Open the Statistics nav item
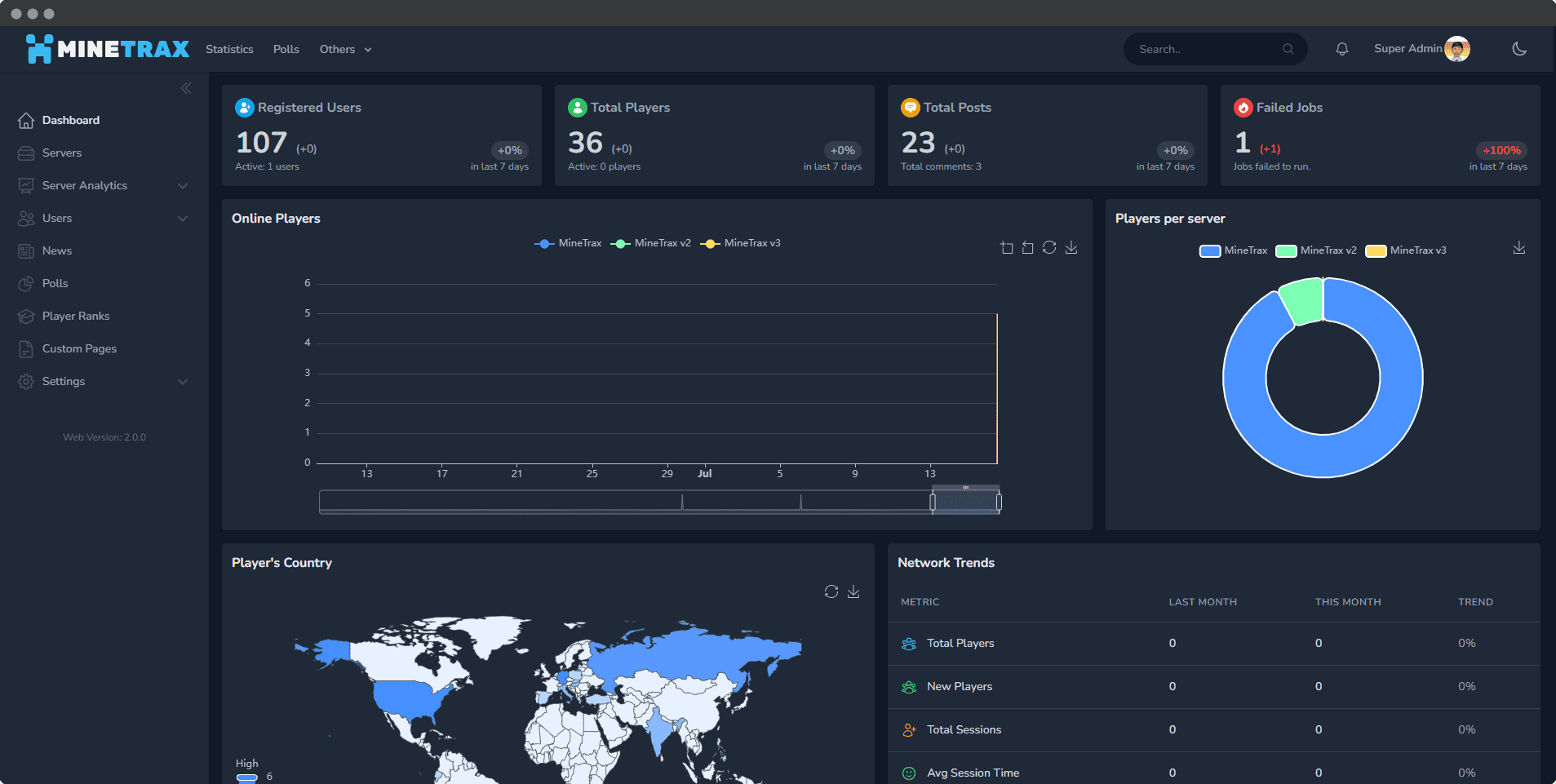The width and height of the screenshot is (1556, 784). (229, 49)
